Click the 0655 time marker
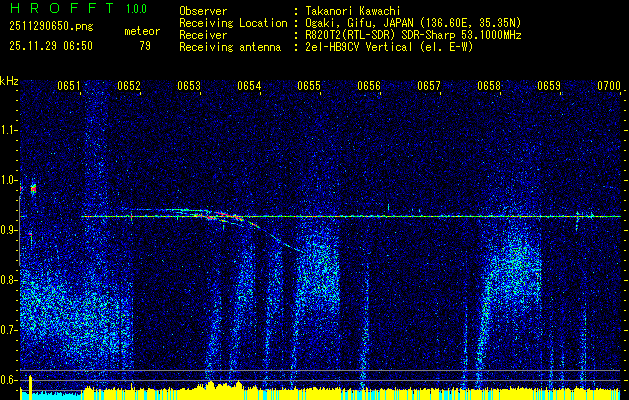This screenshot has width=629, height=400. [x=309, y=87]
